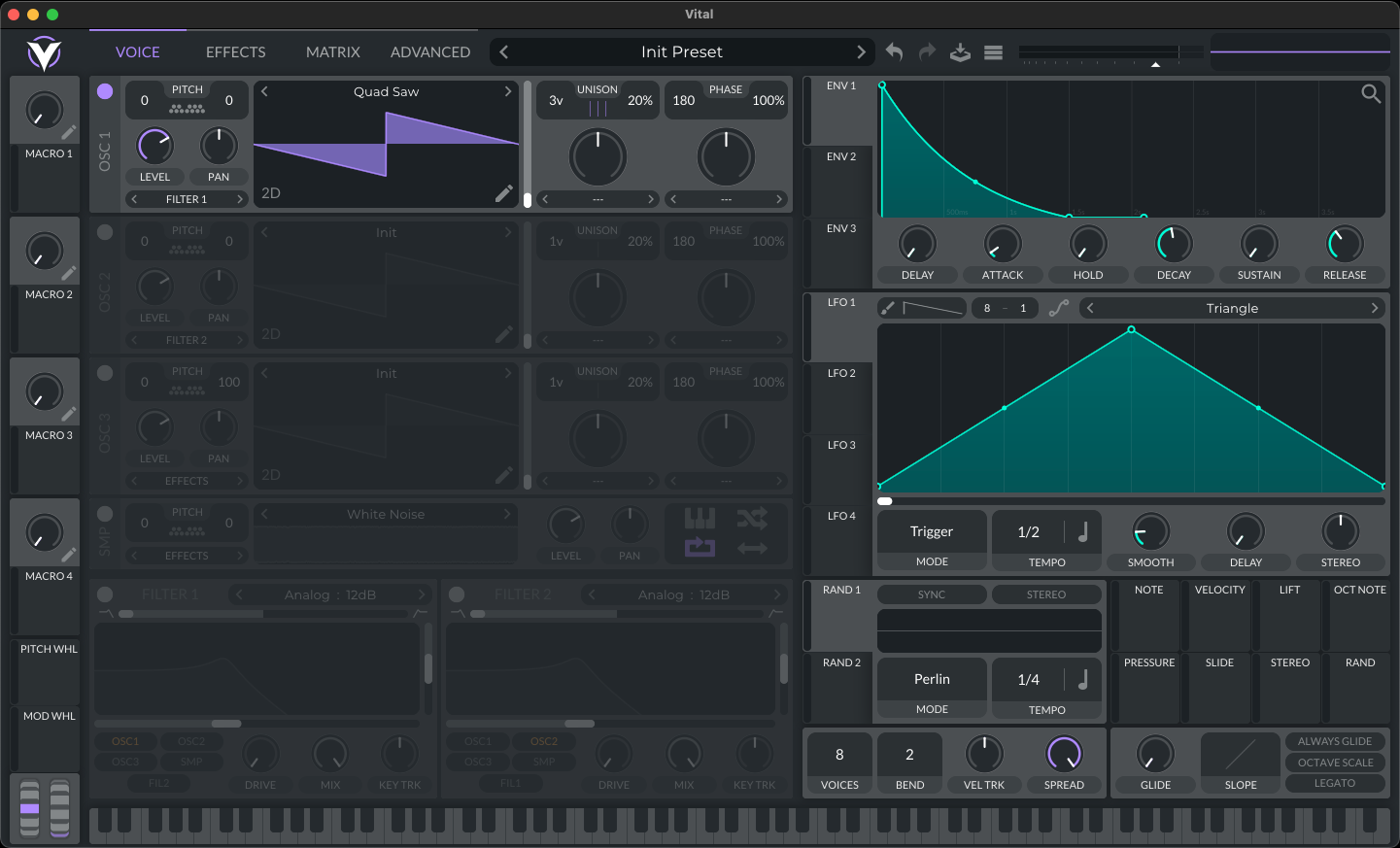Select next wavetable after Quad Saw
This screenshot has height=848, width=1400.
pyautogui.click(x=507, y=91)
